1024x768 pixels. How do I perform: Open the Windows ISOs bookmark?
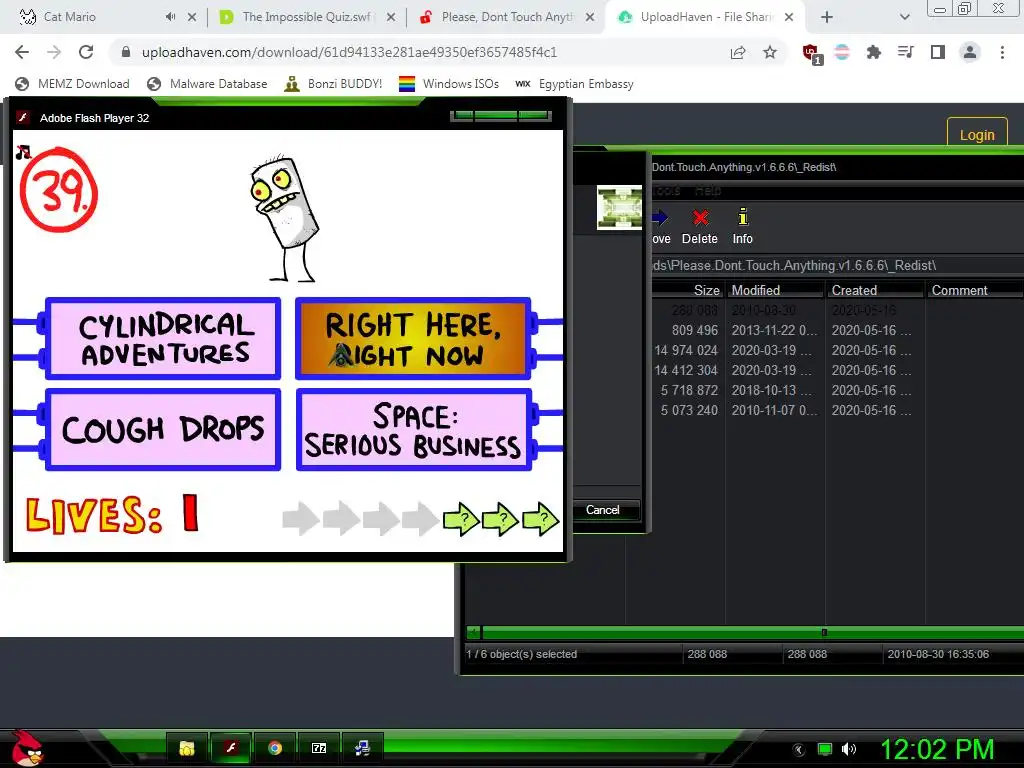(449, 84)
